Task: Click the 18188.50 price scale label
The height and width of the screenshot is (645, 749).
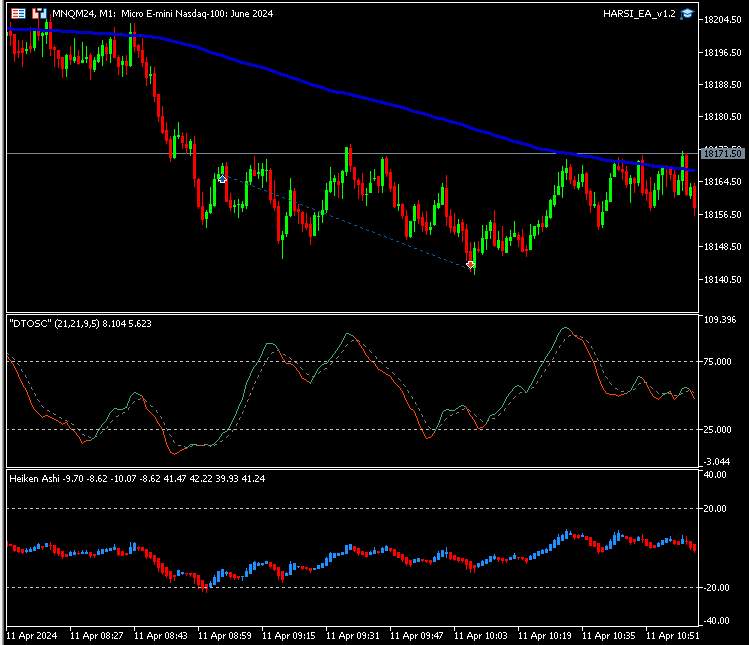Action: [723, 85]
